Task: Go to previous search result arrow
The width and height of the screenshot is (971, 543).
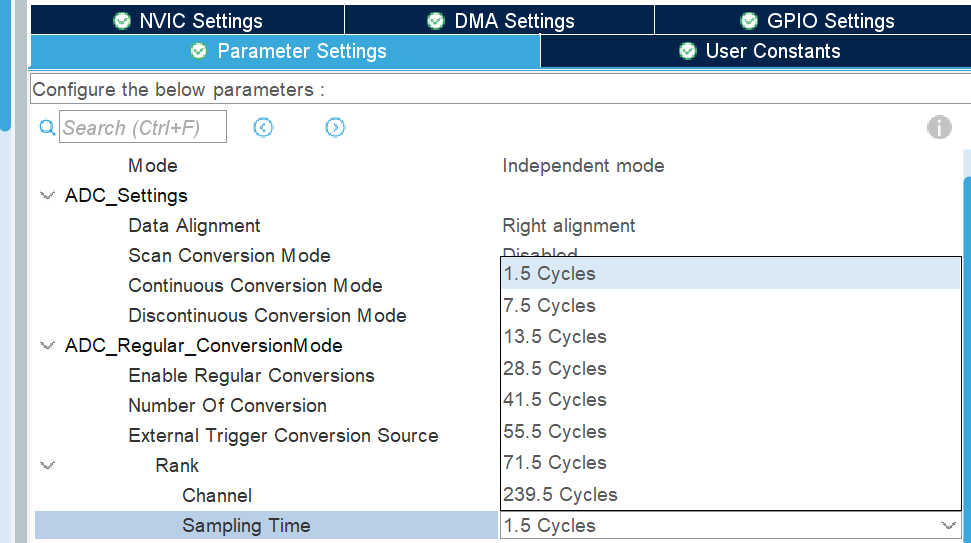Action: [263, 127]
